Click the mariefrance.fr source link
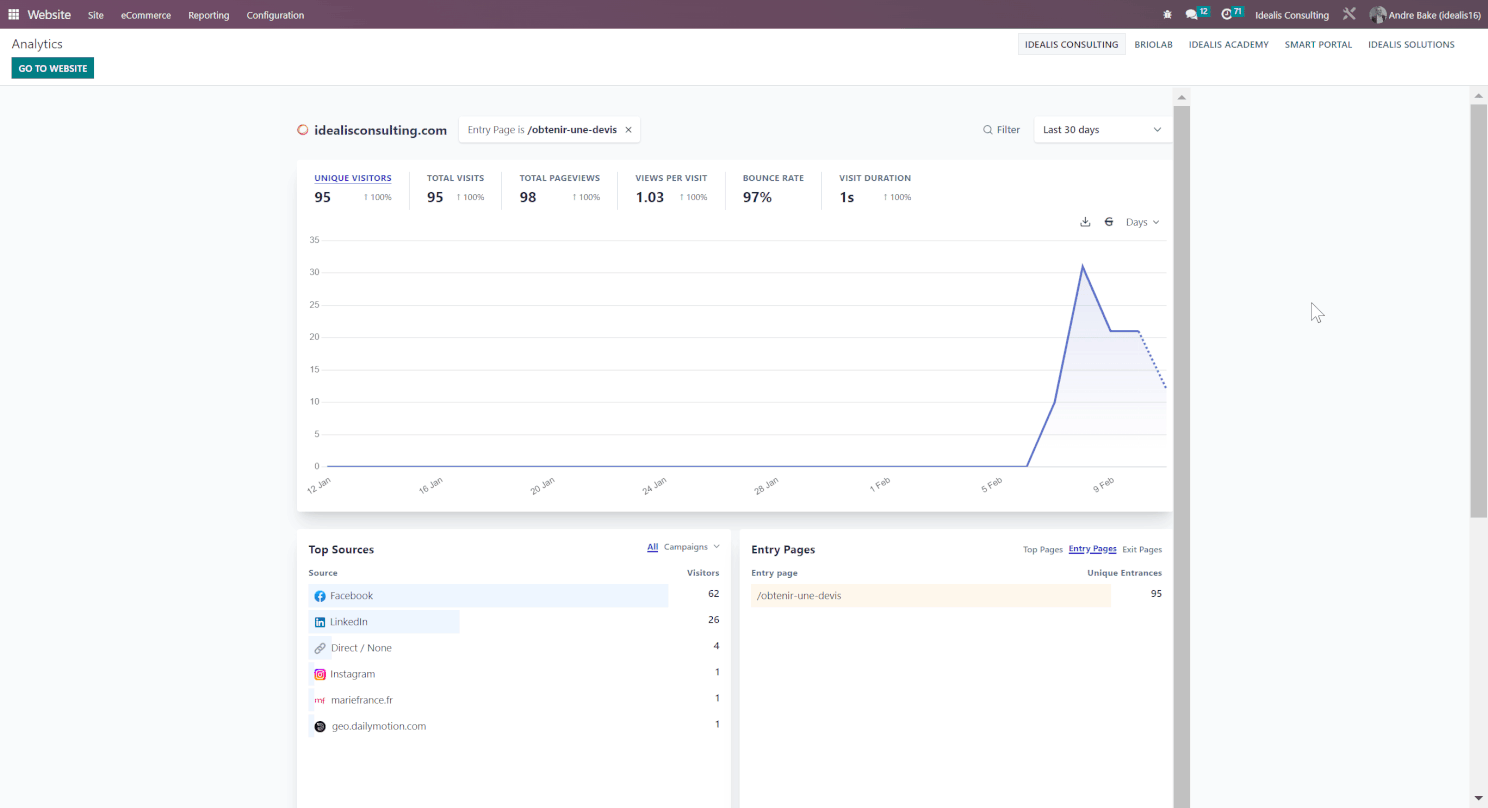Image resolution: width=1488 pixels, height=808 pixels. [361, 700]
